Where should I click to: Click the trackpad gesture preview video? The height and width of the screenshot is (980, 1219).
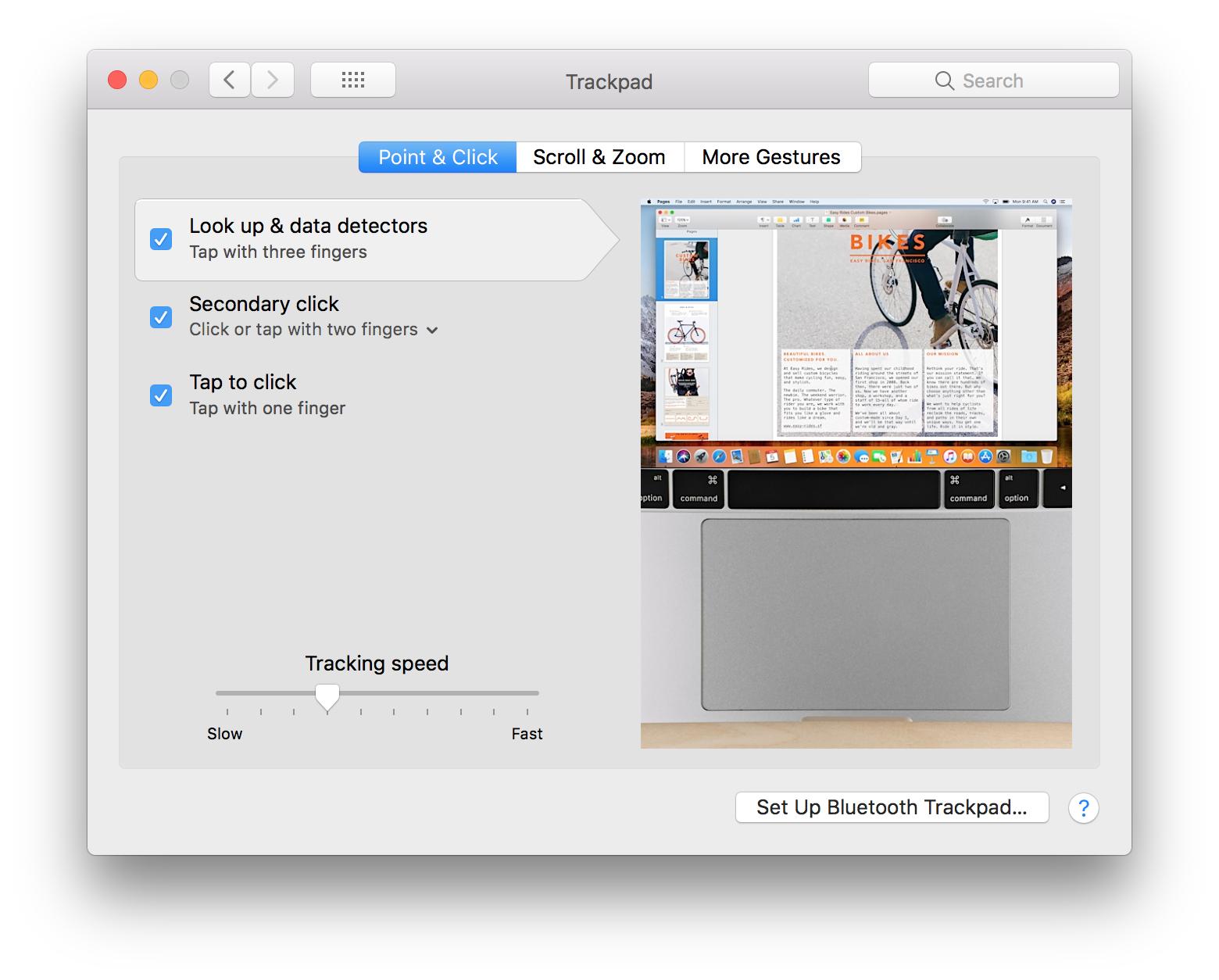(856, 474)
